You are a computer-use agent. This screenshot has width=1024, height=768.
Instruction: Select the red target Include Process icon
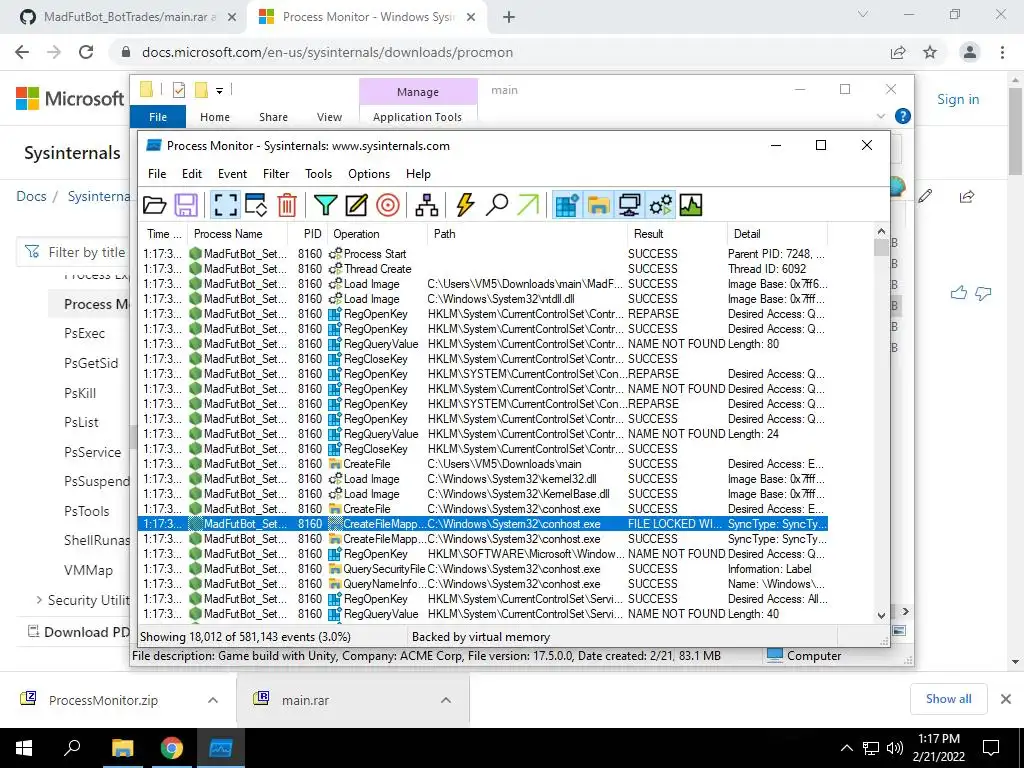pyautogui.click(x=388, y=205)
